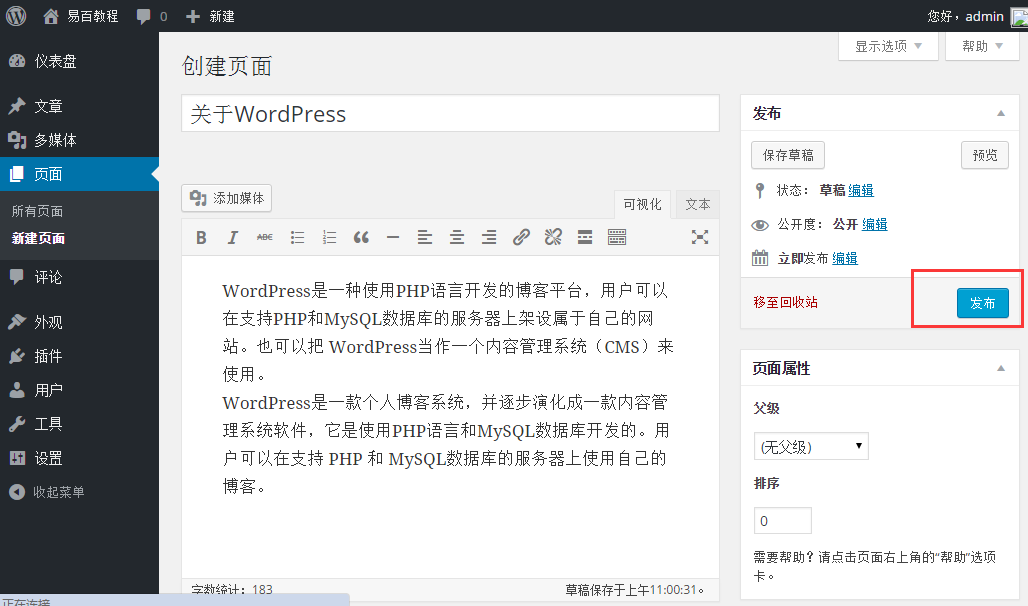Open the 仪表盘 dashboard menu
This screenshot has width=1028, height=606.
tap(79, 61)
